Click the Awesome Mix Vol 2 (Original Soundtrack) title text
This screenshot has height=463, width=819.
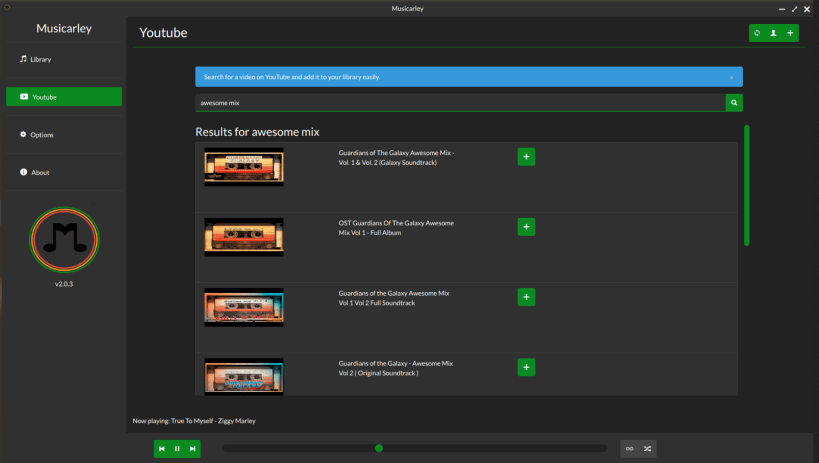tap(395, 368)
